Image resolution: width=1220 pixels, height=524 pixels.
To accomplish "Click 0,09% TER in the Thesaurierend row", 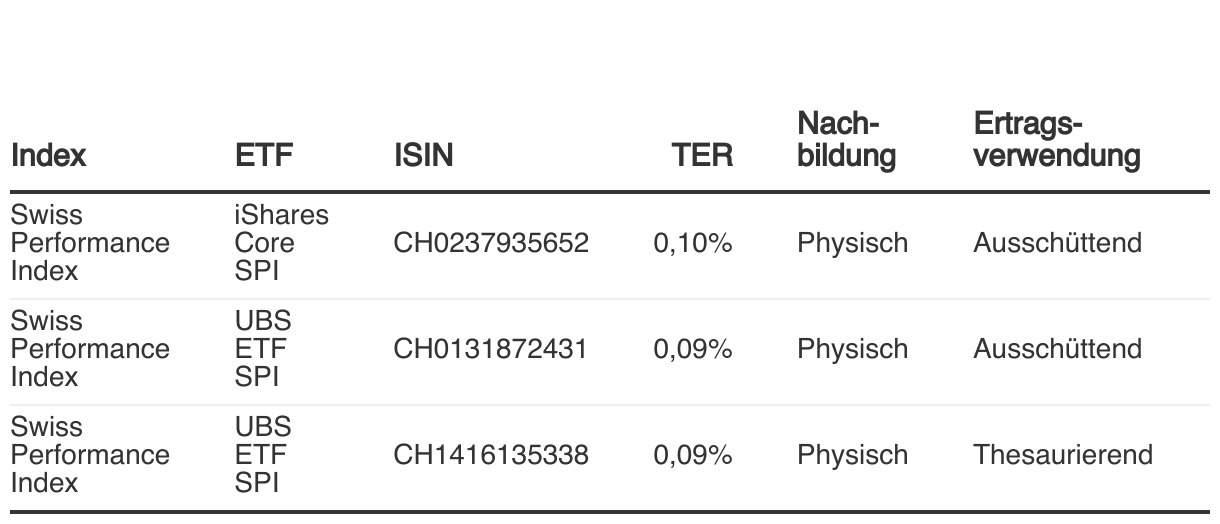I will 693,456.
